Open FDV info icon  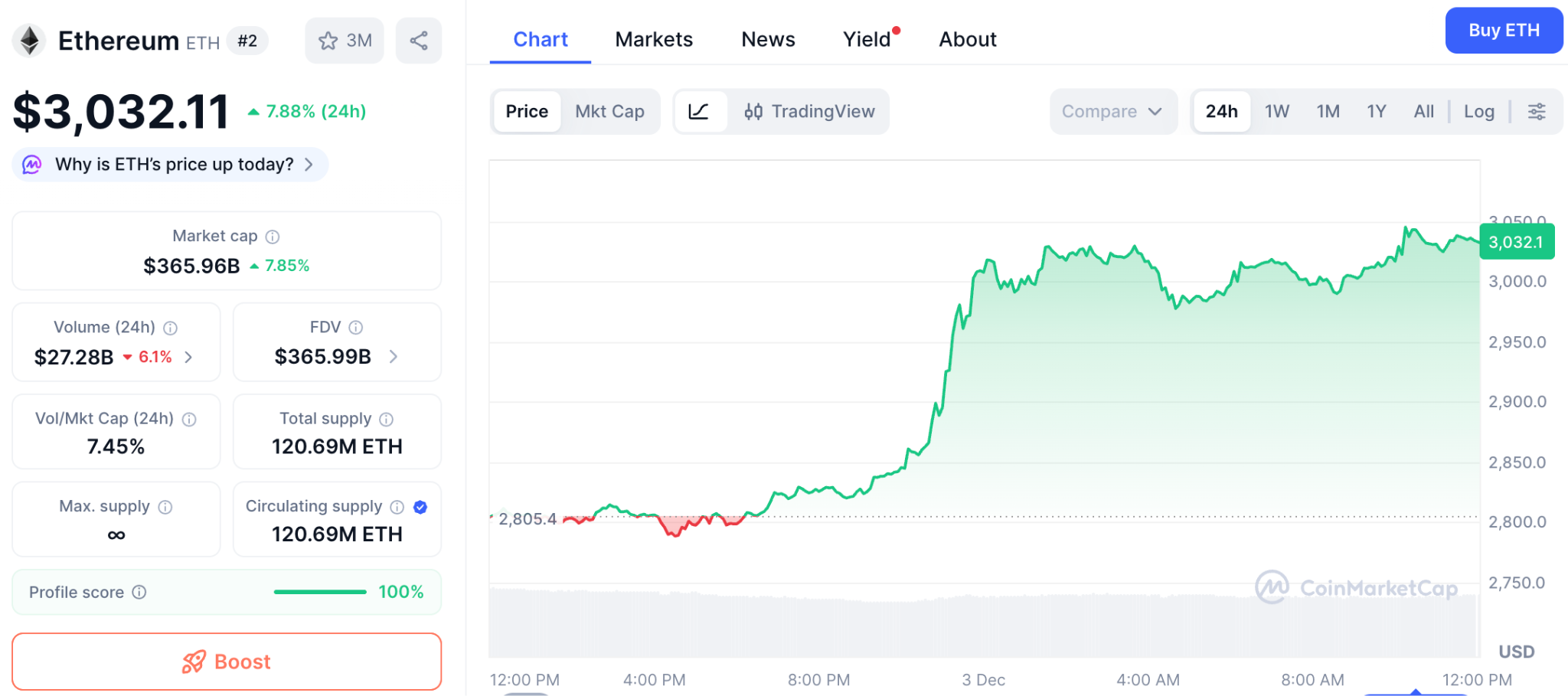356,328
